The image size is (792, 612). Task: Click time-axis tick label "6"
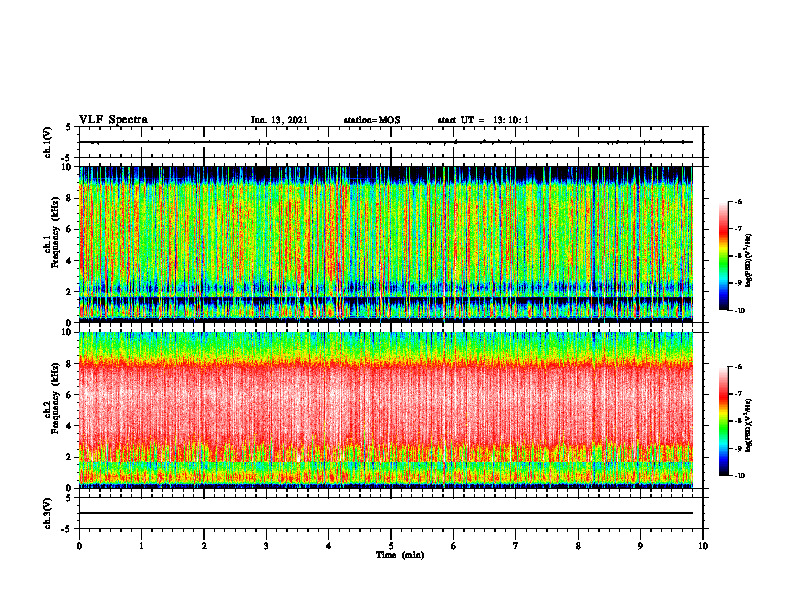point(454,546)
